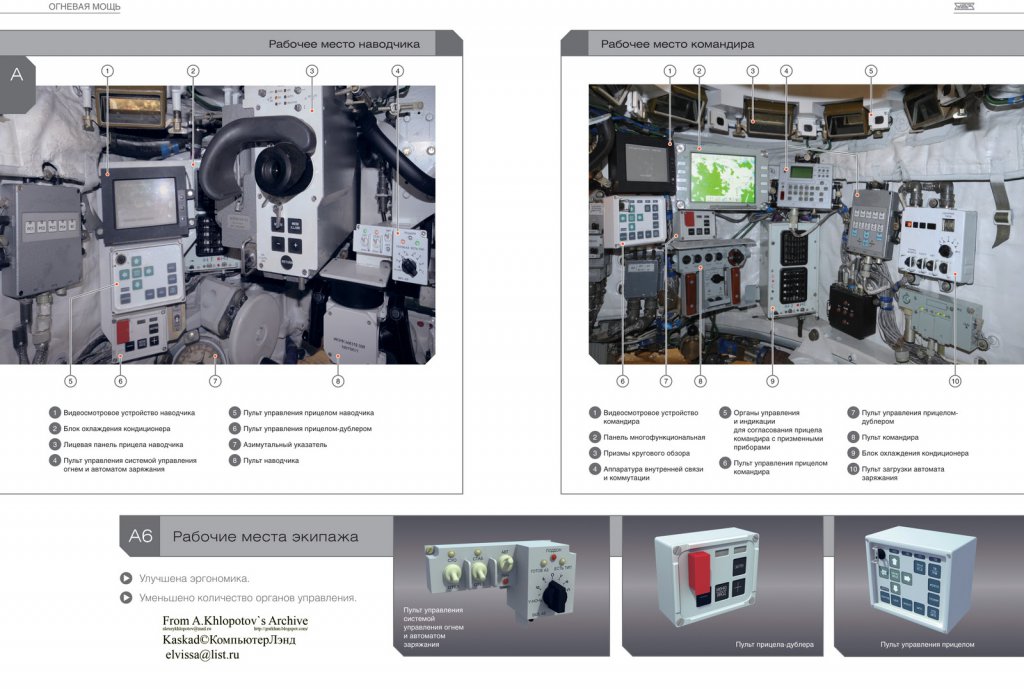Viewport: 1024px width, 689px height.
Task: Click legend bullet 10 beside Пульт загрузки автомата
Action: point(853,469)
